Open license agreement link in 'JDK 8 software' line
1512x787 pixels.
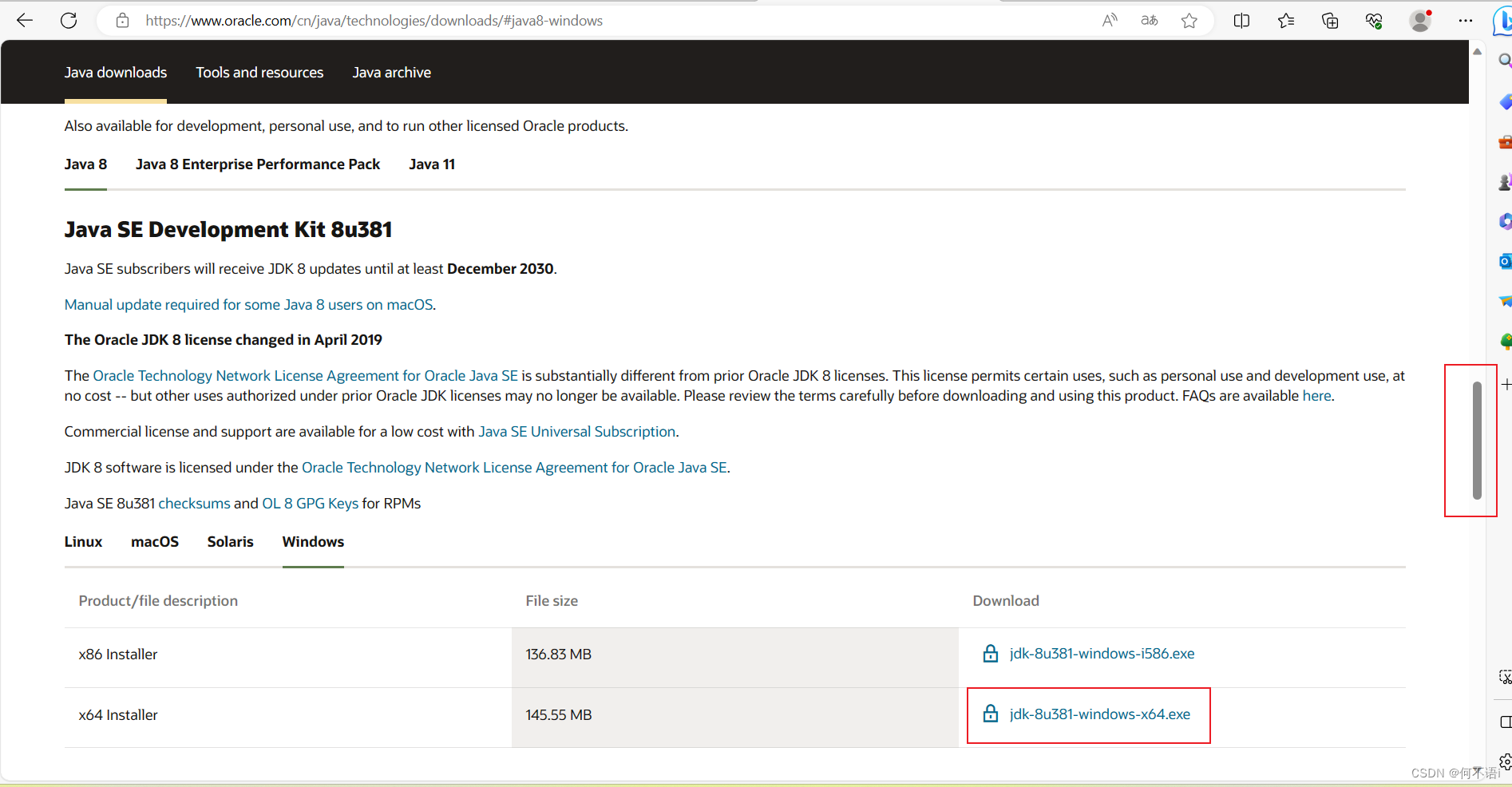point(514,468)
